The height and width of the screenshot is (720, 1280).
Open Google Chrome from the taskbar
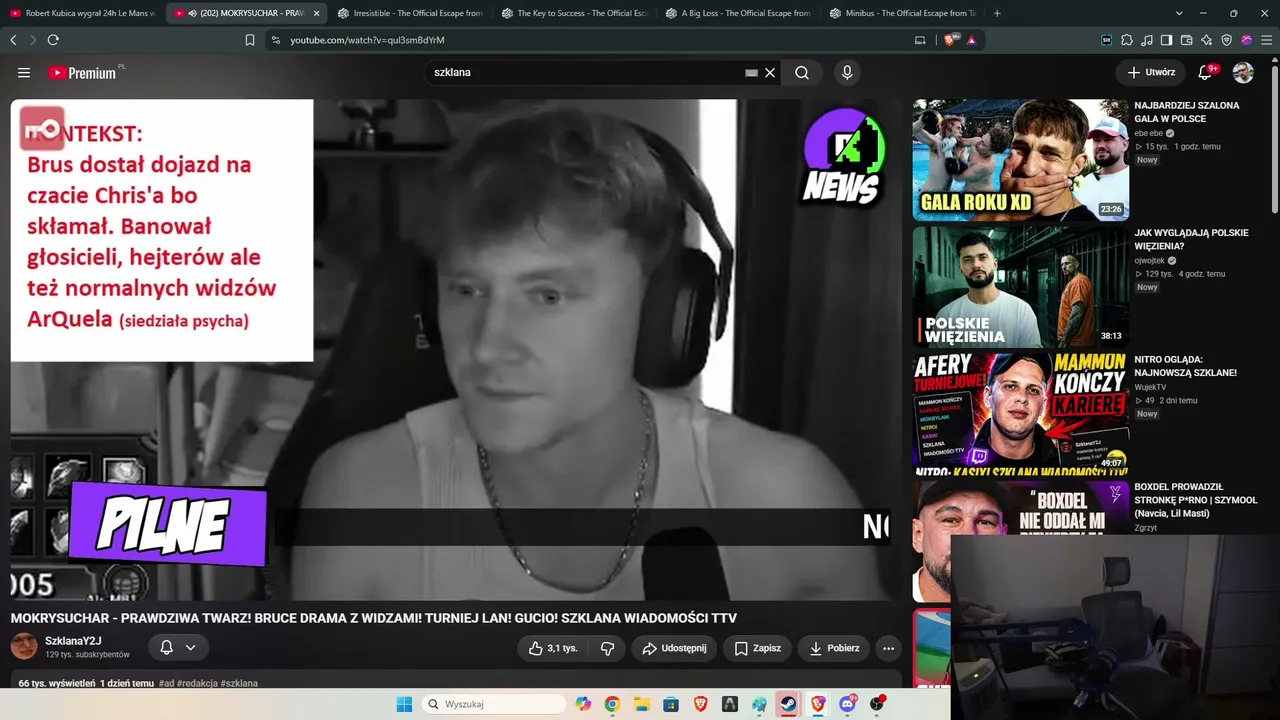612,704
